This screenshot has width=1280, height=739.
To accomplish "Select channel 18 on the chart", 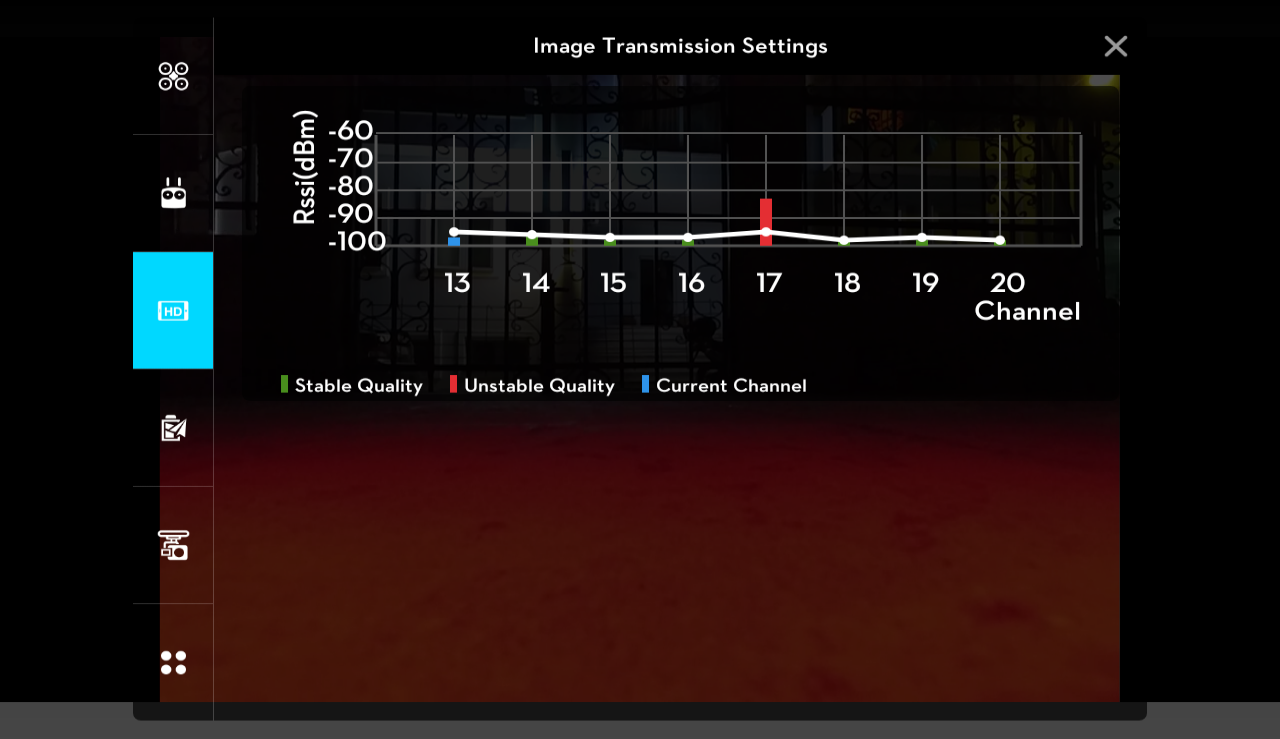I will point(847,283).
